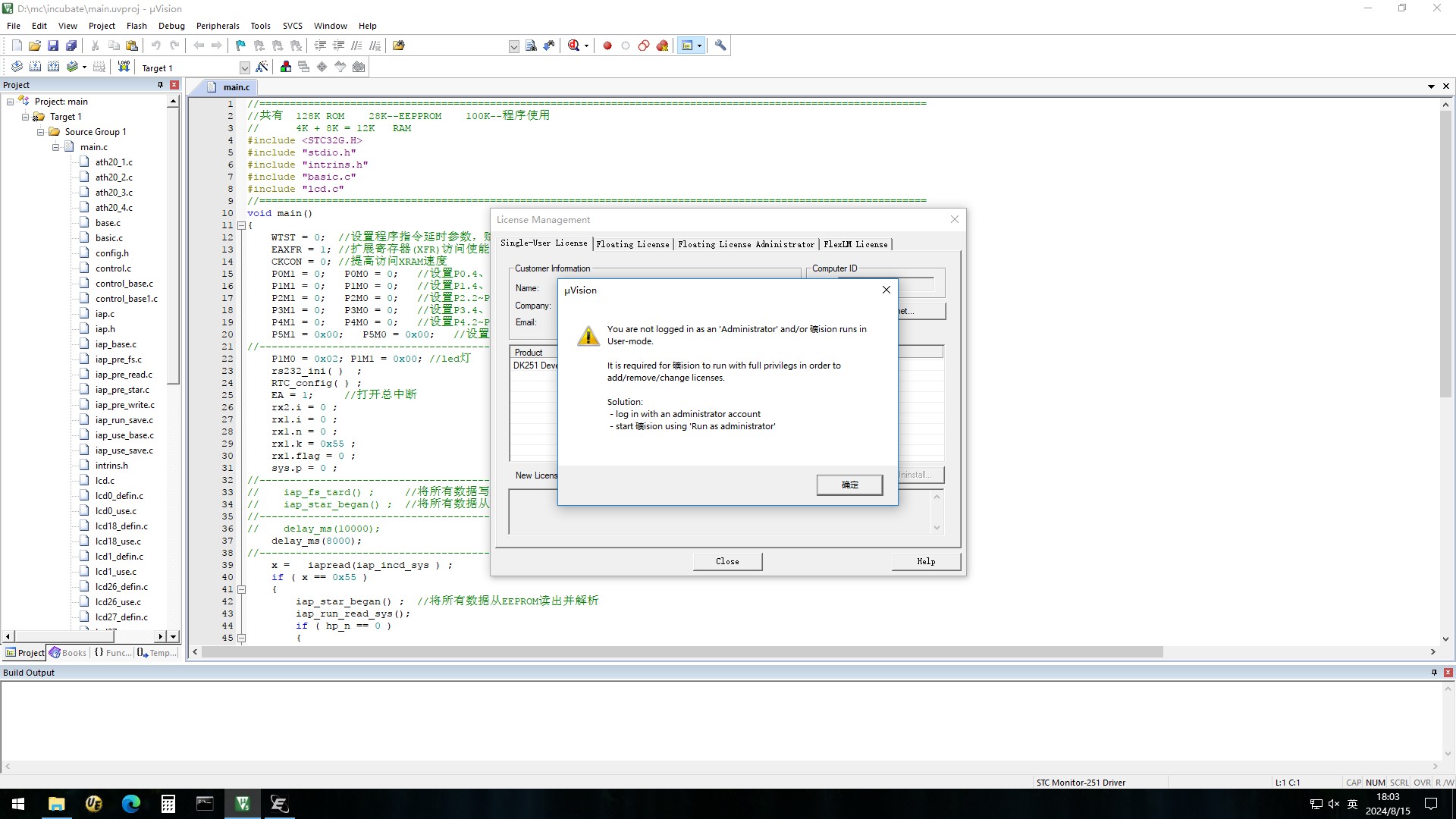The width and height of the screenshot is (1456, 819).
Task: Create a new file with the toolbar icon
Action: 17,45
